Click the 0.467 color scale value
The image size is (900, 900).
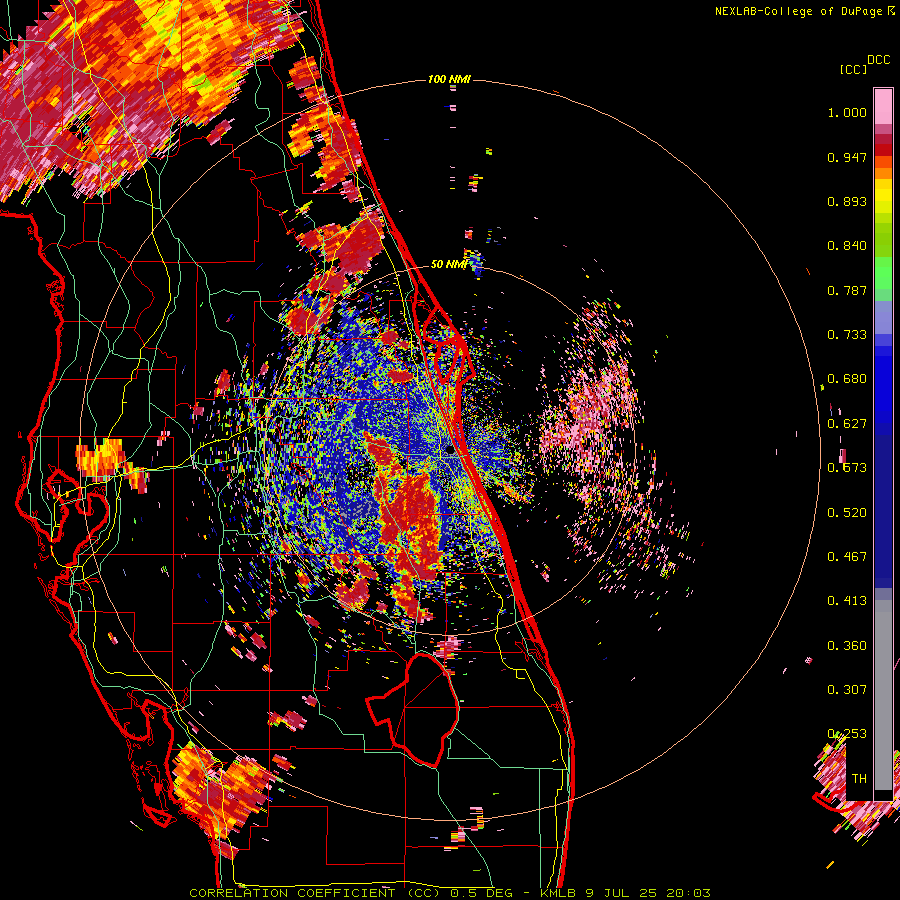(847, 557)
